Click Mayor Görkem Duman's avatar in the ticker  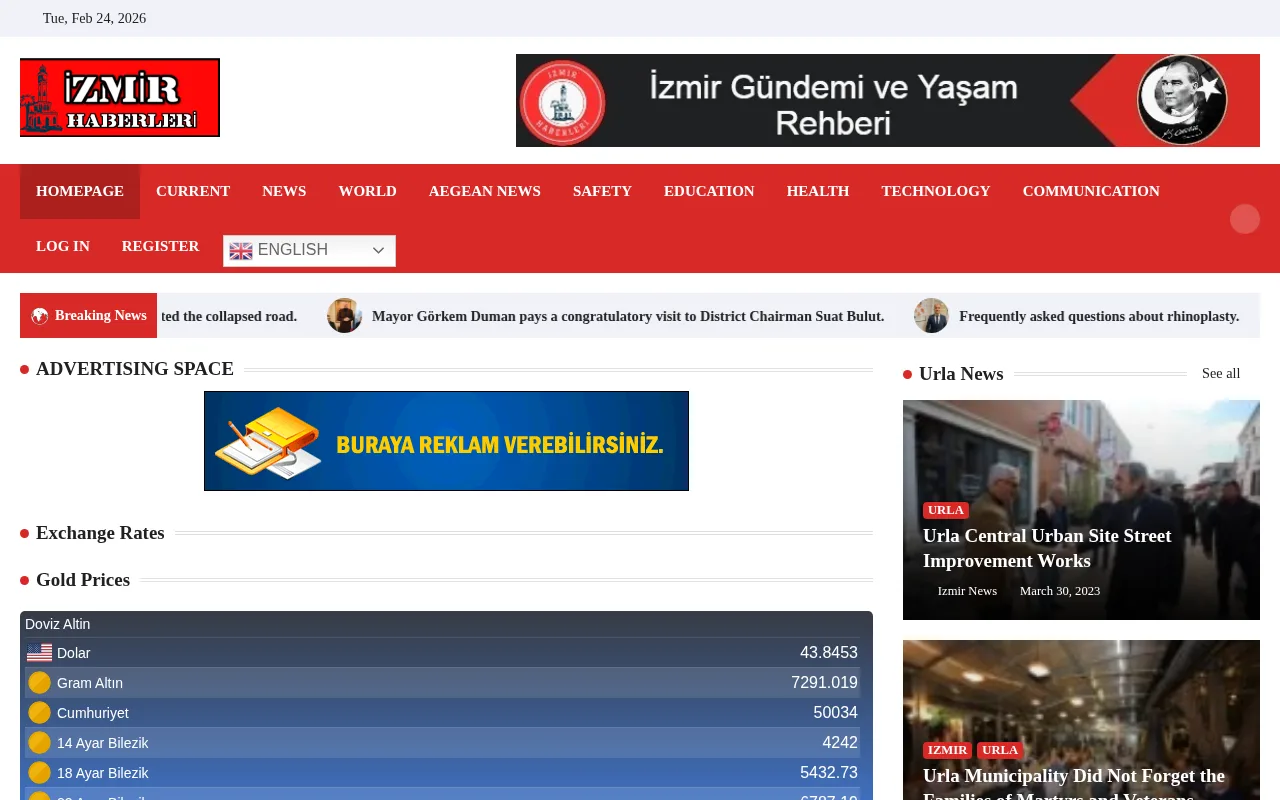344,315
